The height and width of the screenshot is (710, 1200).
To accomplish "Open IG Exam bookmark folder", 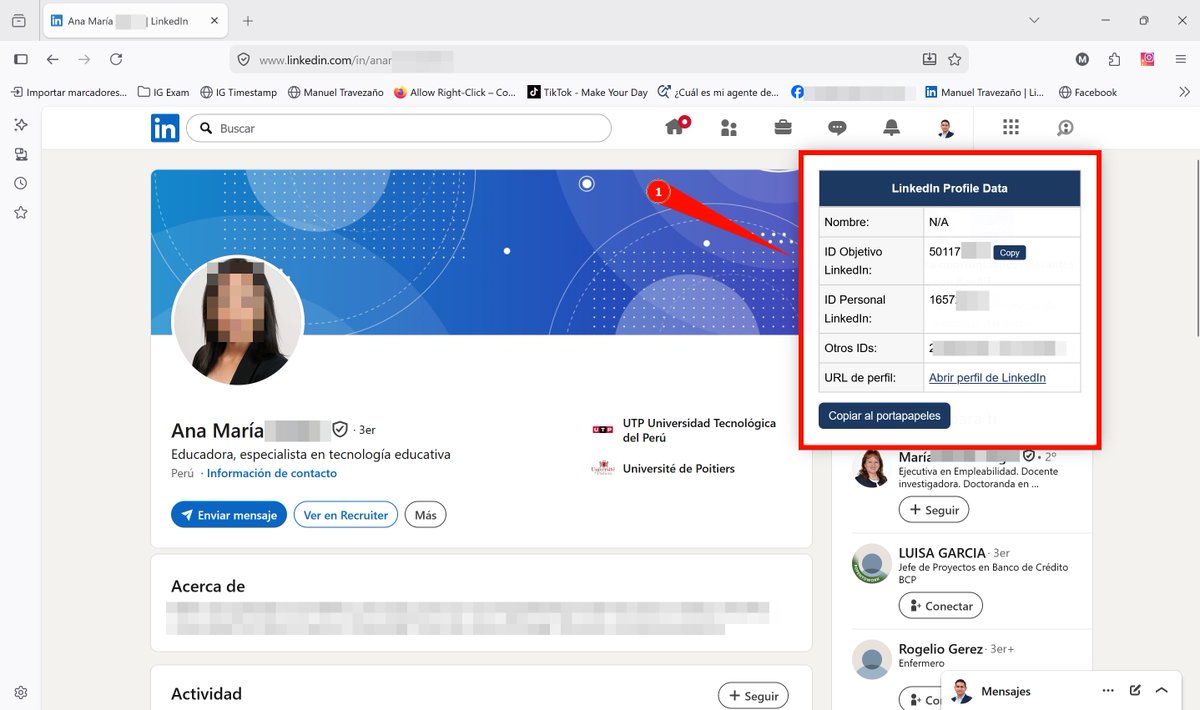I will tap(163, 92).
